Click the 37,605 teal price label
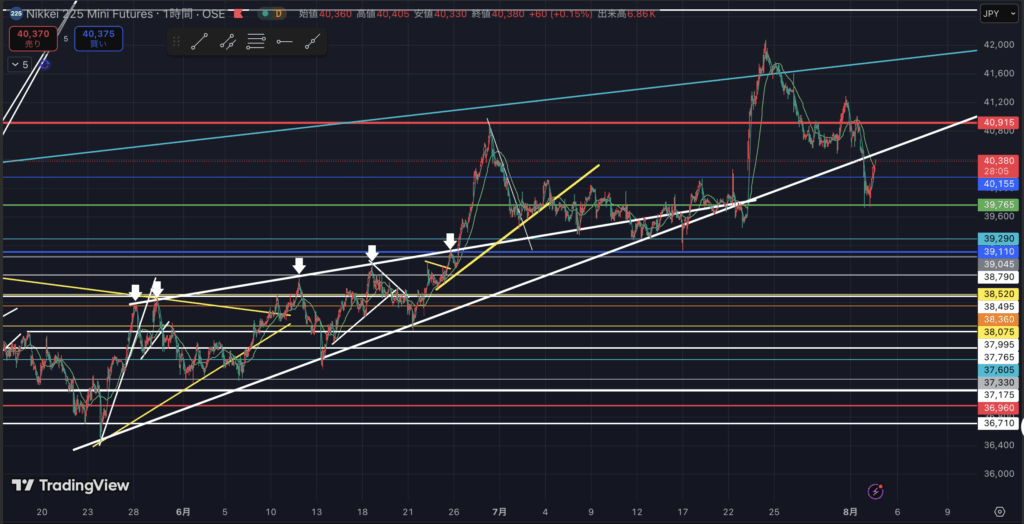 999,369
